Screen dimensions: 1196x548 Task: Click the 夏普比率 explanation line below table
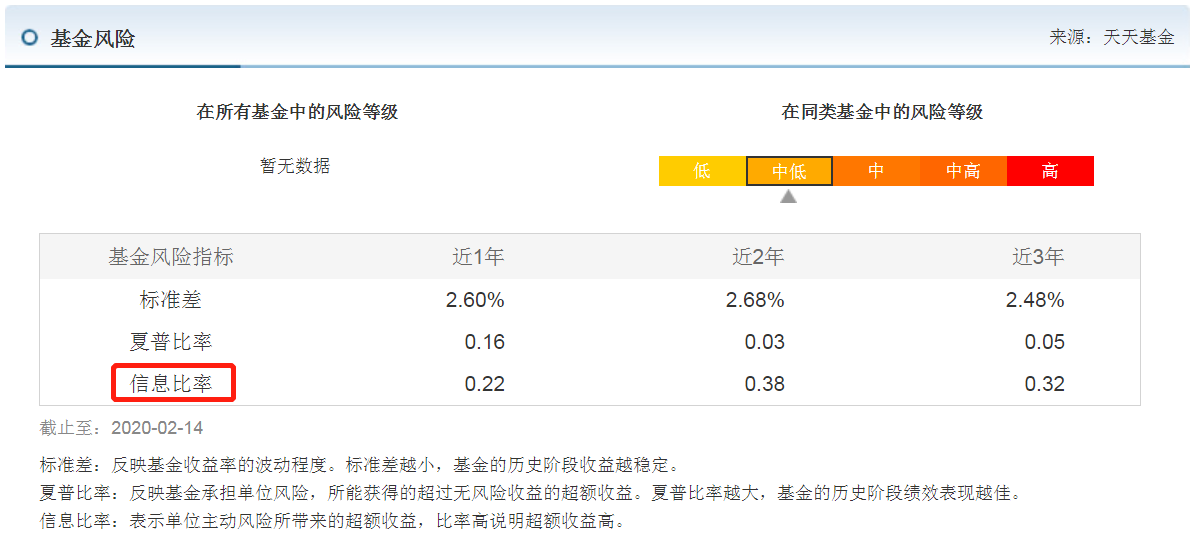529,493
